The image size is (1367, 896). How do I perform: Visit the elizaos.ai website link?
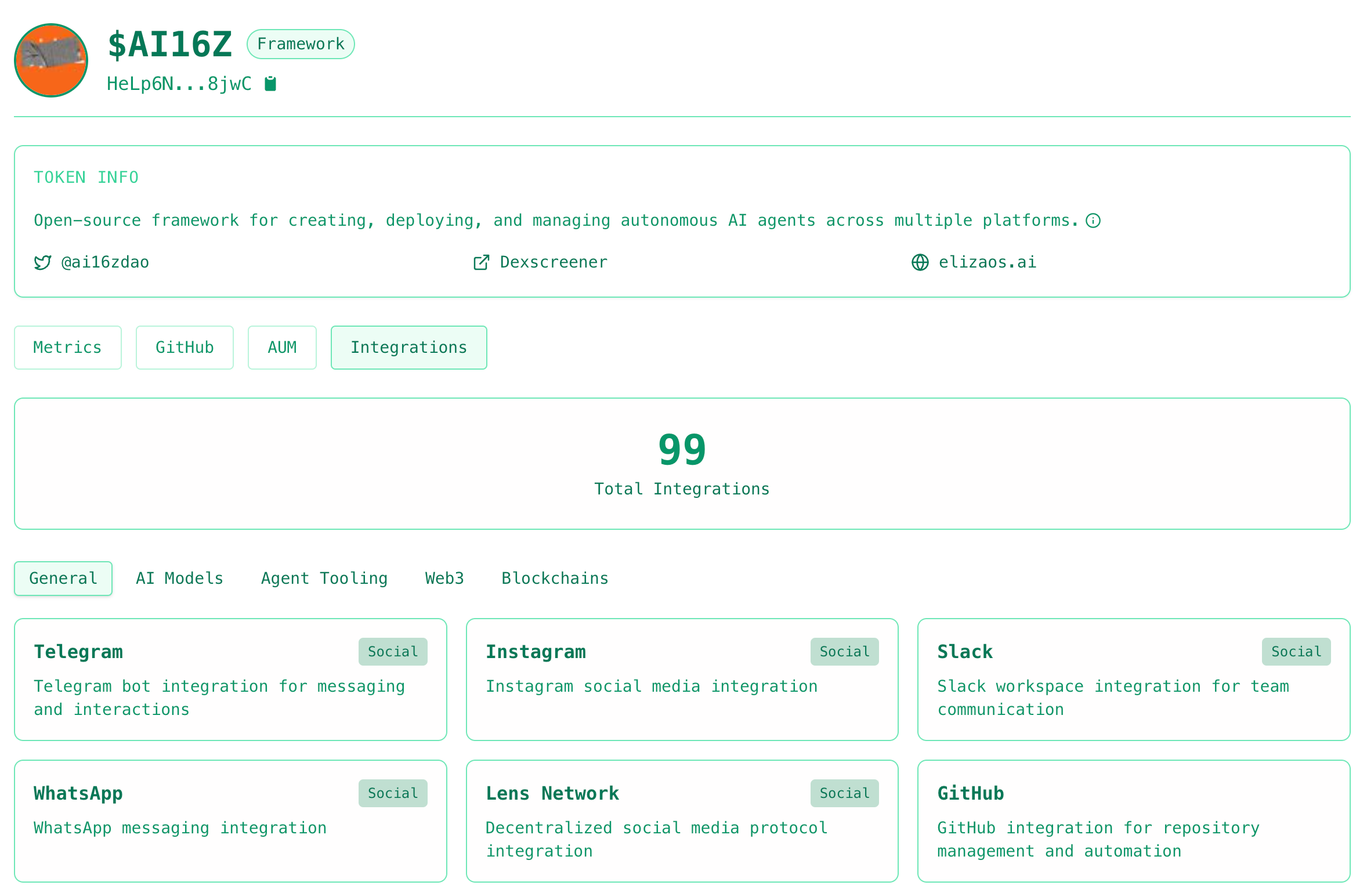coord(988,262)
